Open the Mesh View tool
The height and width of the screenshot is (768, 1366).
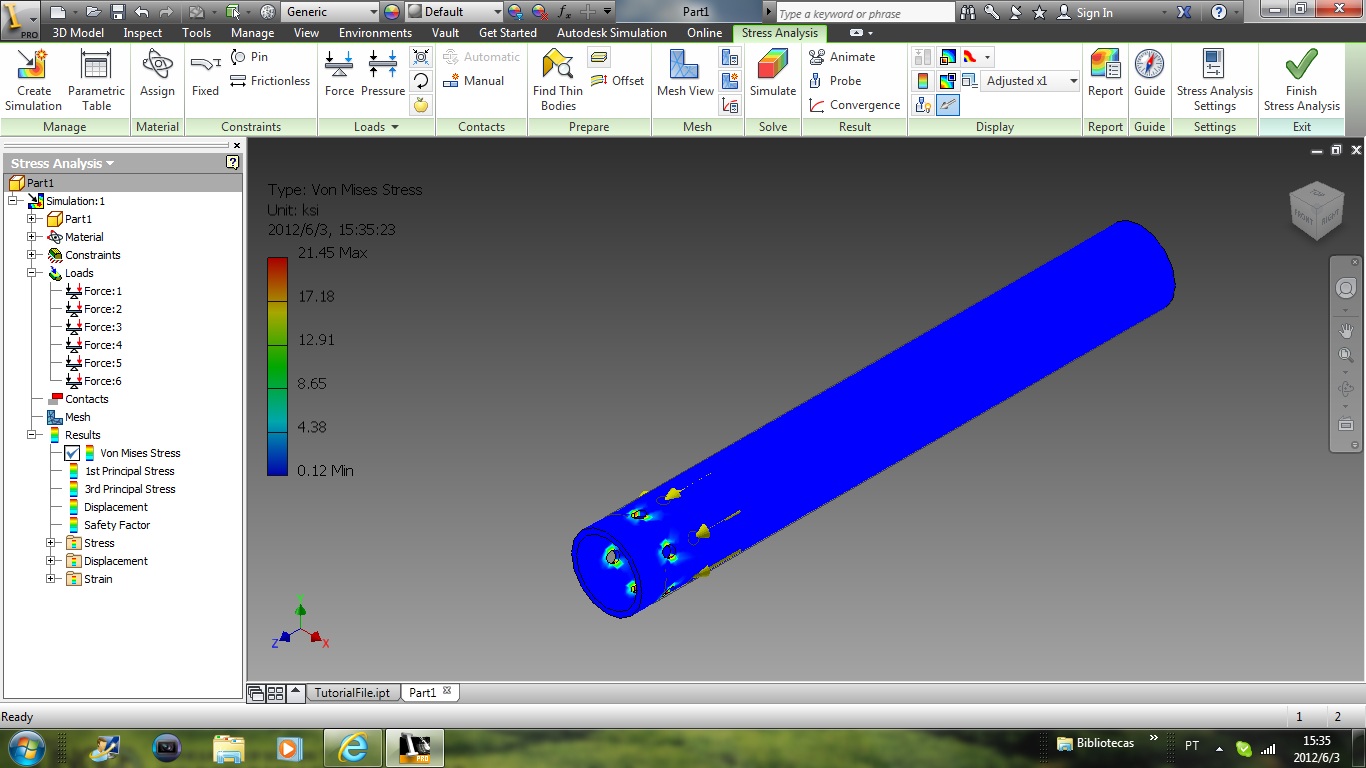coord(685,78)
